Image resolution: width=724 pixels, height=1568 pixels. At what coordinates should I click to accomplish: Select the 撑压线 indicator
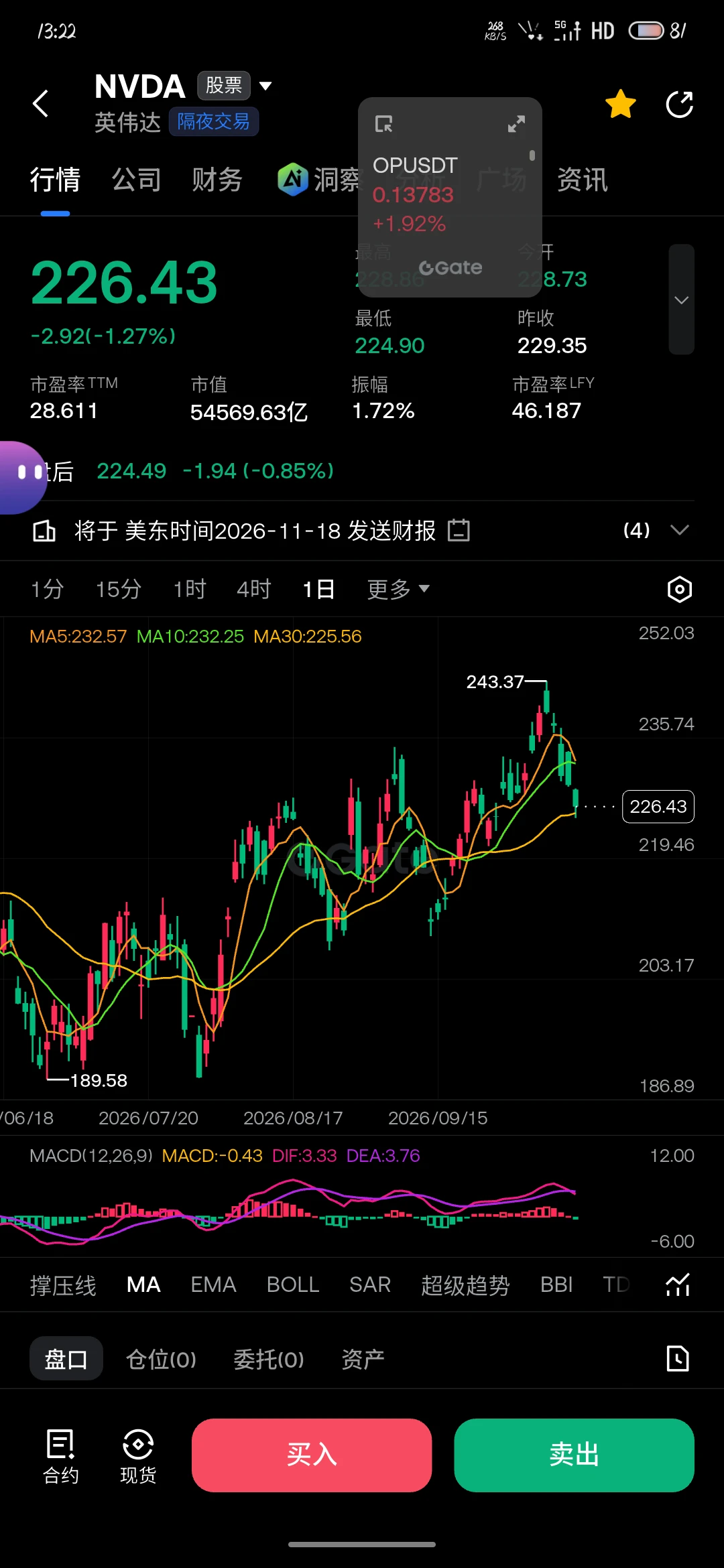[63, 1285]
